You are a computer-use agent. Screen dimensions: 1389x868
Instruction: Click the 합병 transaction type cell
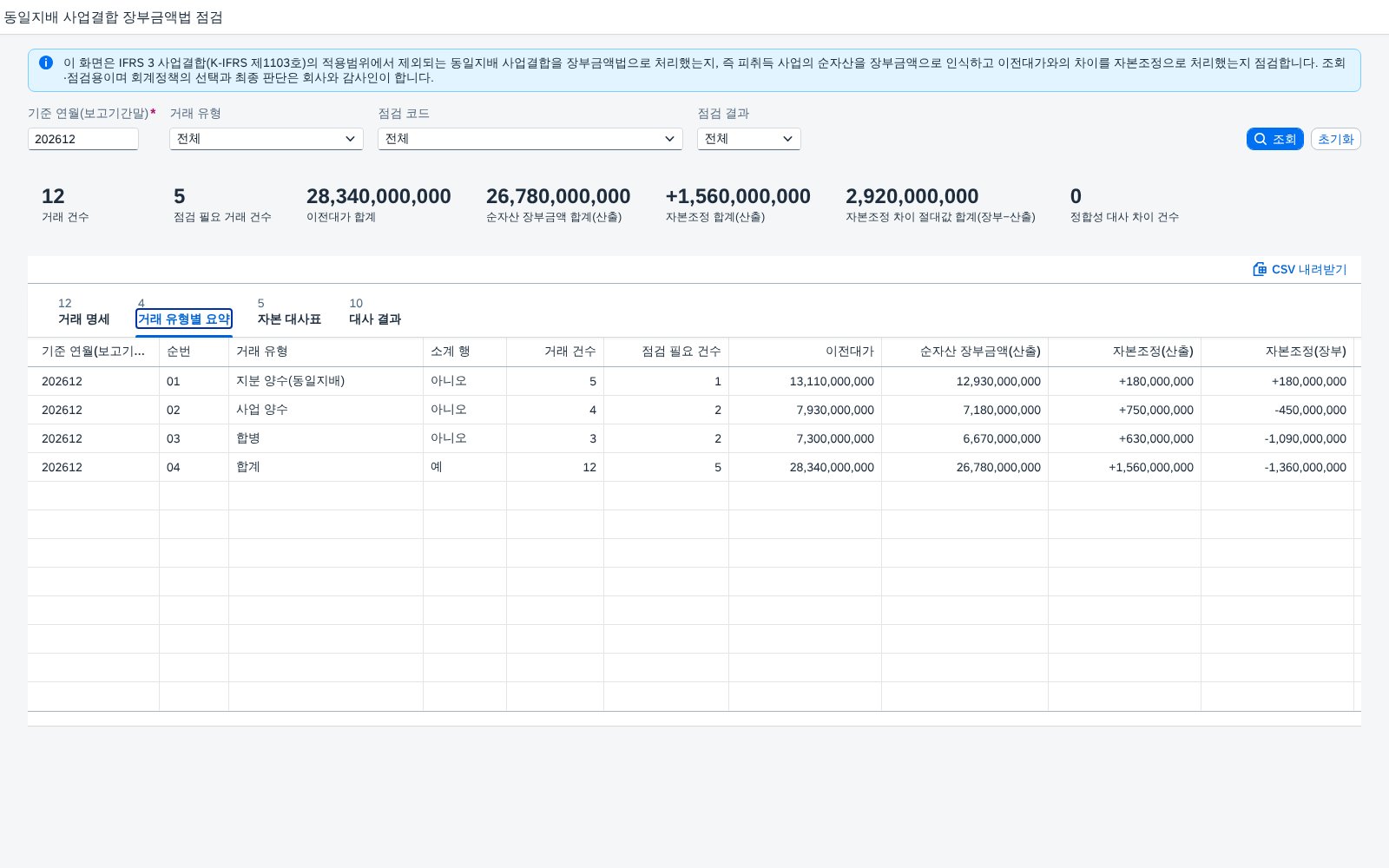326,438
